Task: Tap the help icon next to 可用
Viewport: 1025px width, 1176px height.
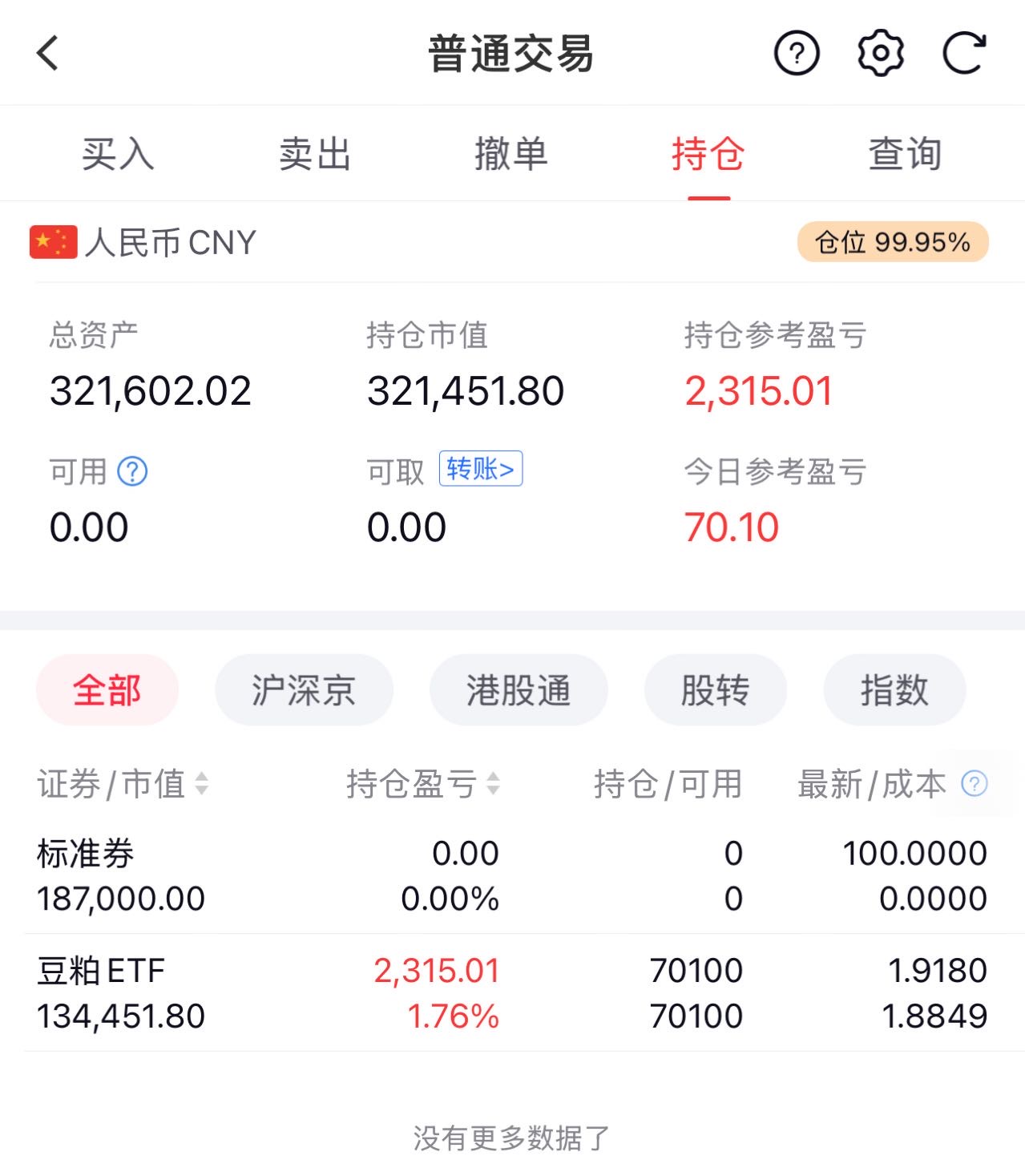Action: (x=132, y=471)
